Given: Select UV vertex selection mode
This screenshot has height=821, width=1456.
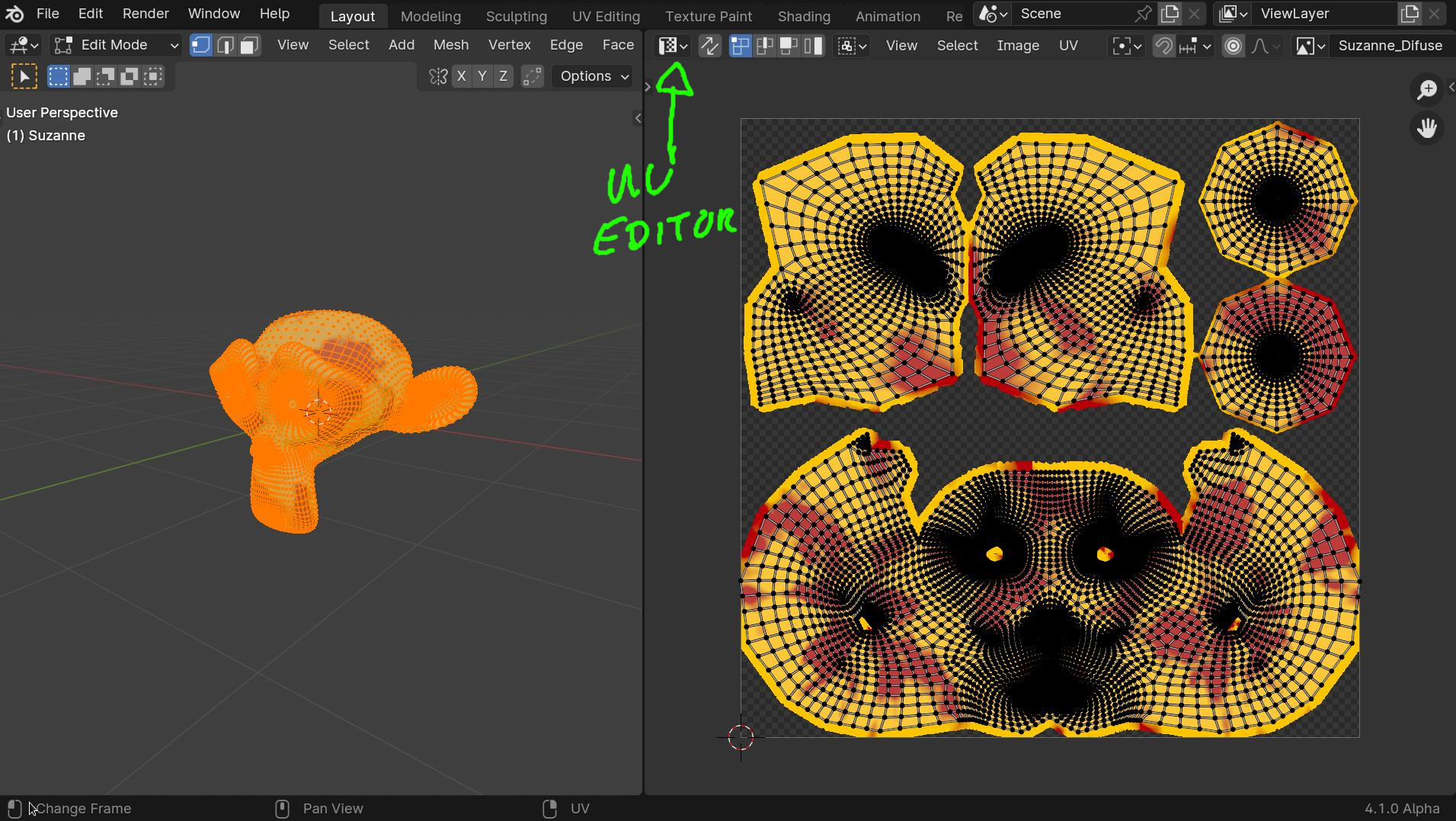Looking at the screenshot, I should [740, 46].
